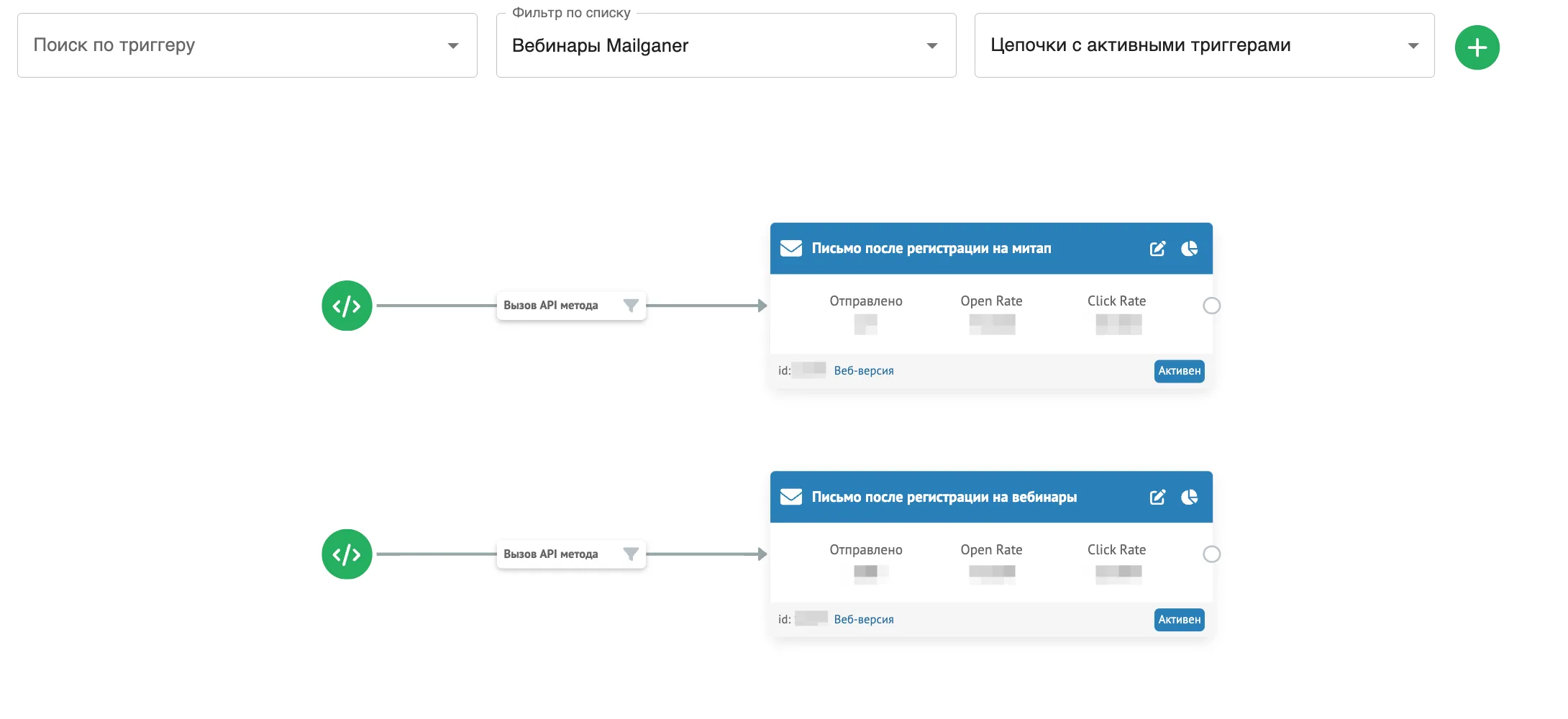Select the top green API code trigger node
The width and height of the screenshot is (1568, 719).
pos(347,306)
